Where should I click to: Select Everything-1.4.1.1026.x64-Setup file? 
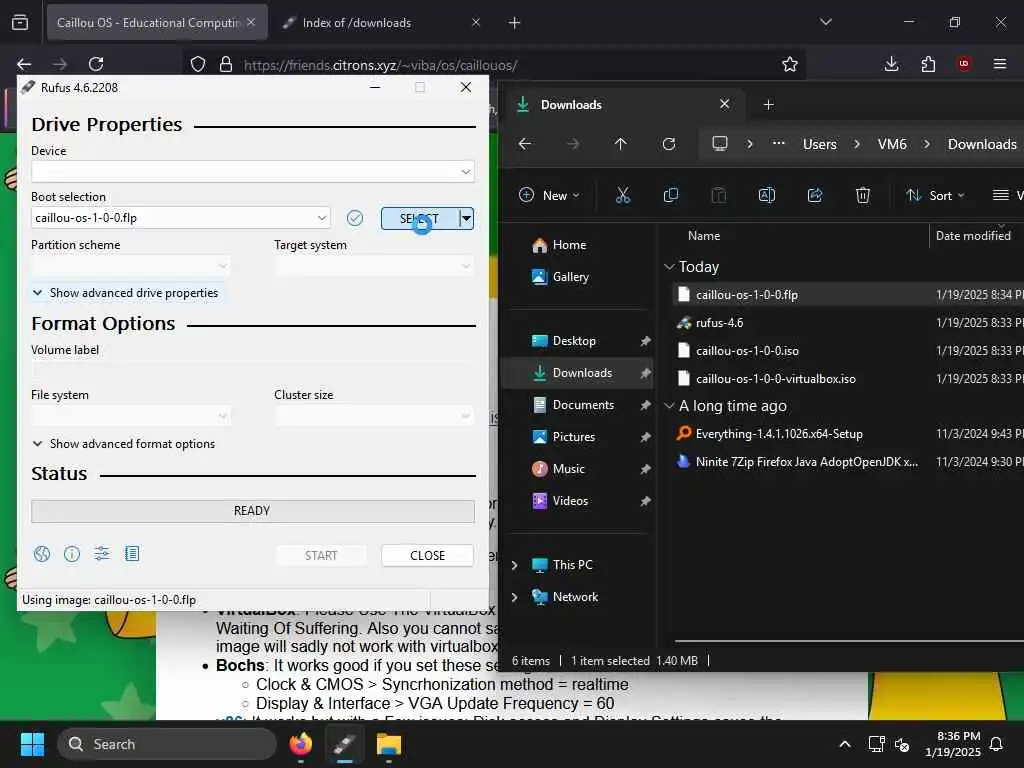[x=779, y=434]
